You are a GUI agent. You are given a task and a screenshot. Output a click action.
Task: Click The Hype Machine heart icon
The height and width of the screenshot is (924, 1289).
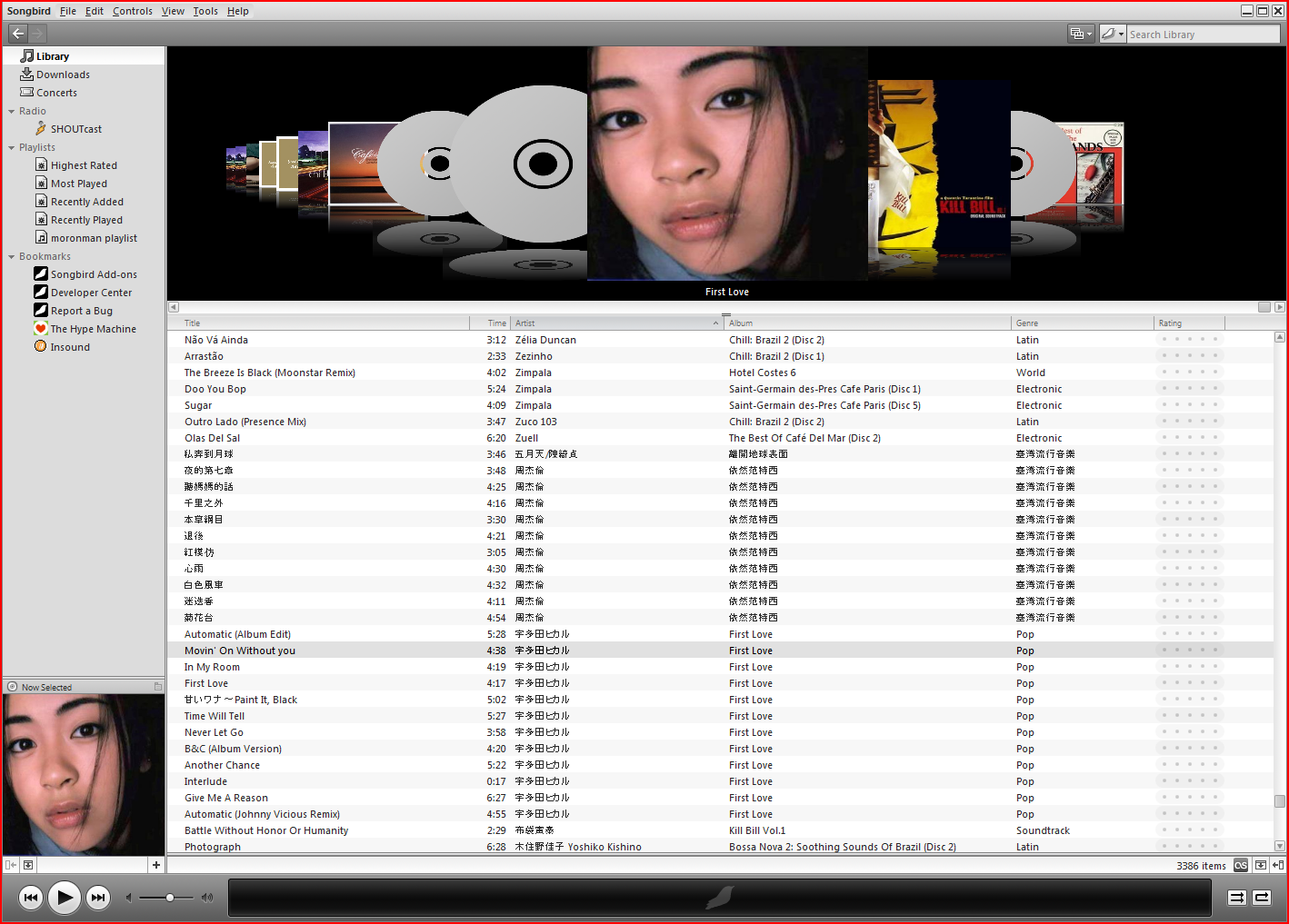point(41,328)
